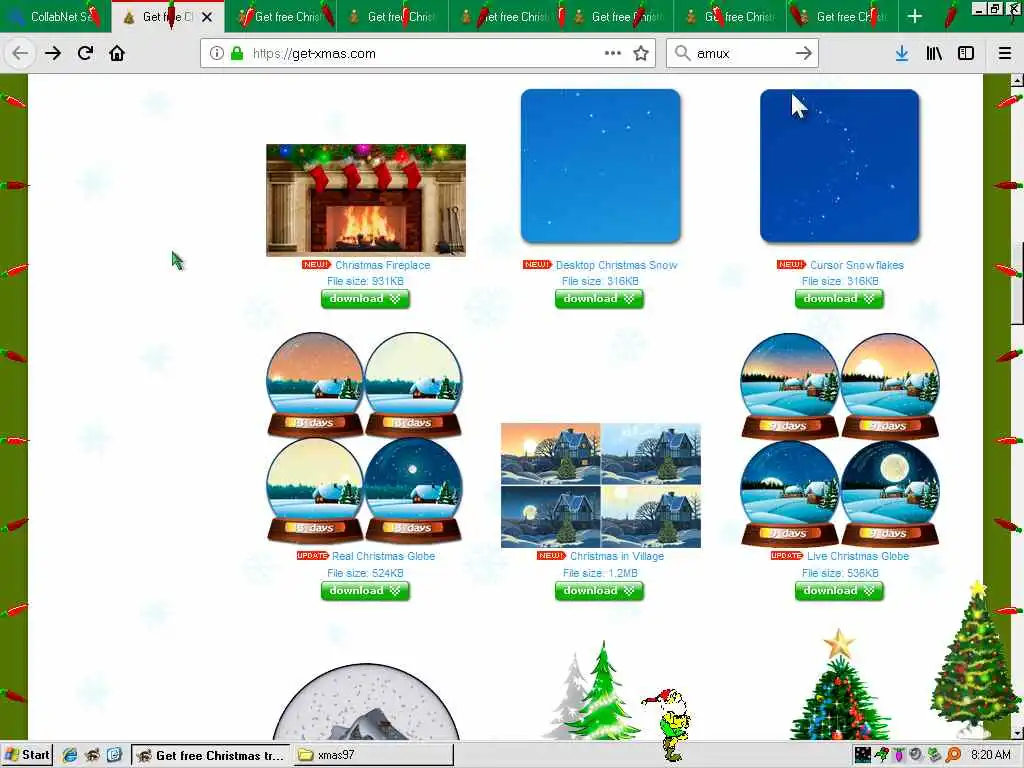1024x768 pixels.
Task: Toggle the browser sidebar icon
Action: tap(966, 54)
